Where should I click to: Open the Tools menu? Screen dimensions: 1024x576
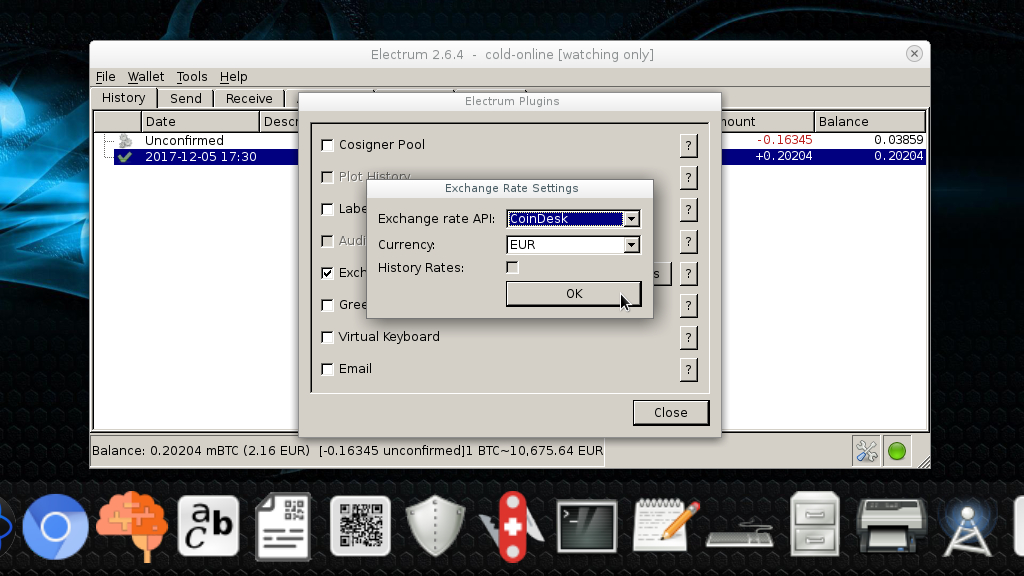coord(191,76)
